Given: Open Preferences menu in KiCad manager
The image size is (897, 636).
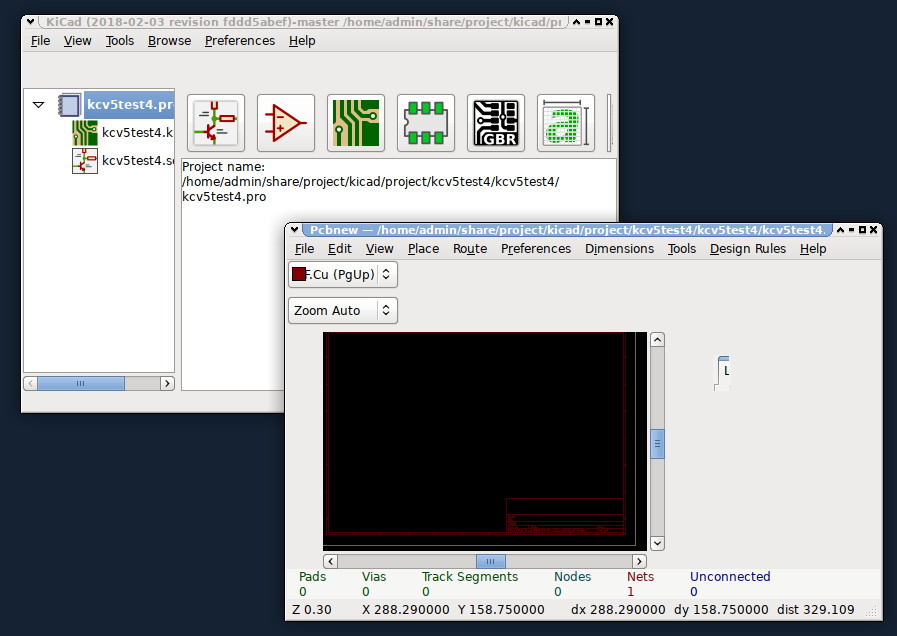Looking at the screenshot, I should point(239,41).
